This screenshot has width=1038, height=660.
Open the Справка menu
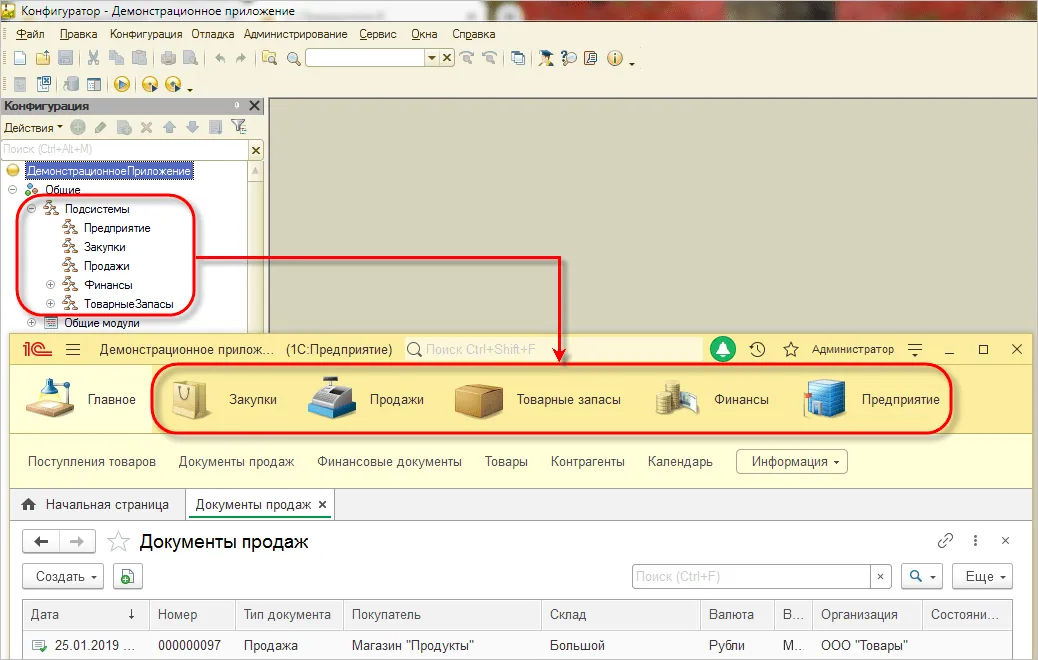tap(473, 34)
